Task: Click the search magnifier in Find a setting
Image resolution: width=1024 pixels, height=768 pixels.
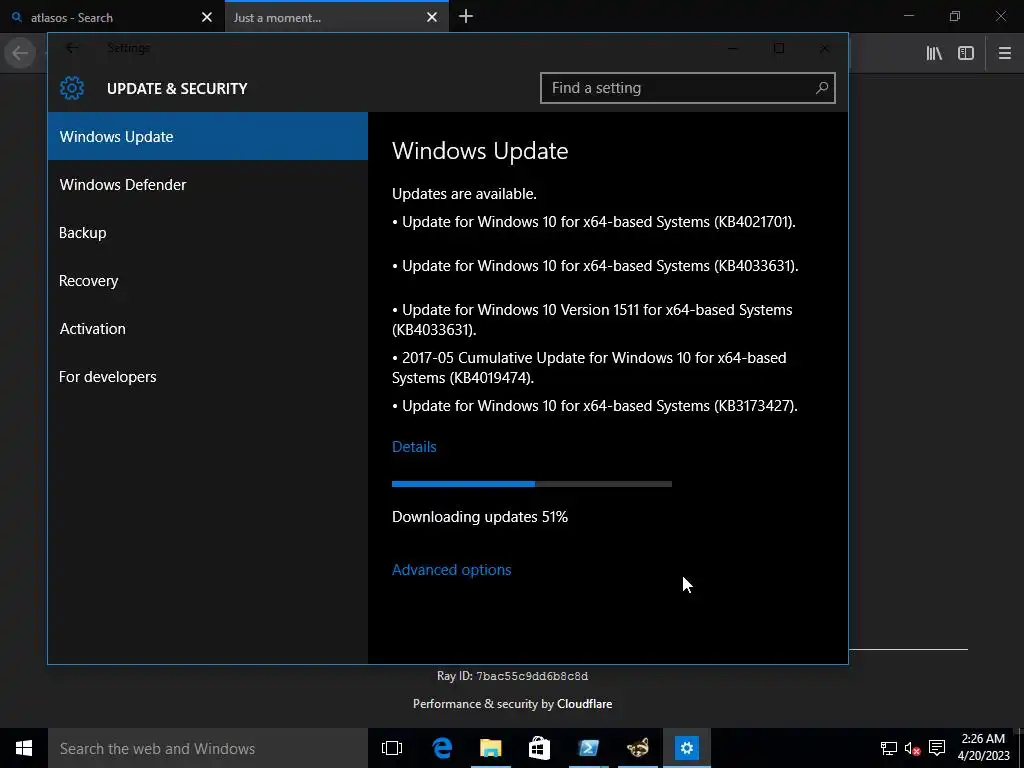Action: pos(822,88)
